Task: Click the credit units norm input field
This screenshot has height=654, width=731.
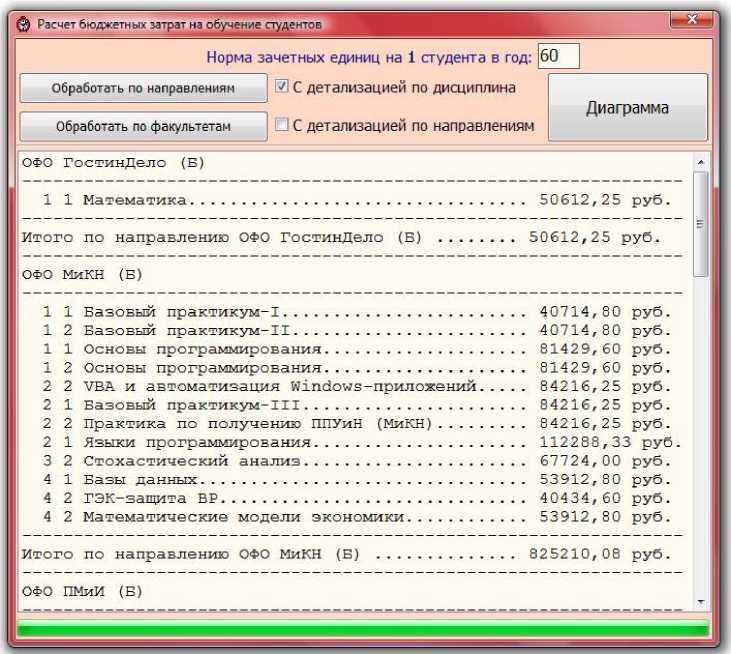Action: tap(559, 56)
